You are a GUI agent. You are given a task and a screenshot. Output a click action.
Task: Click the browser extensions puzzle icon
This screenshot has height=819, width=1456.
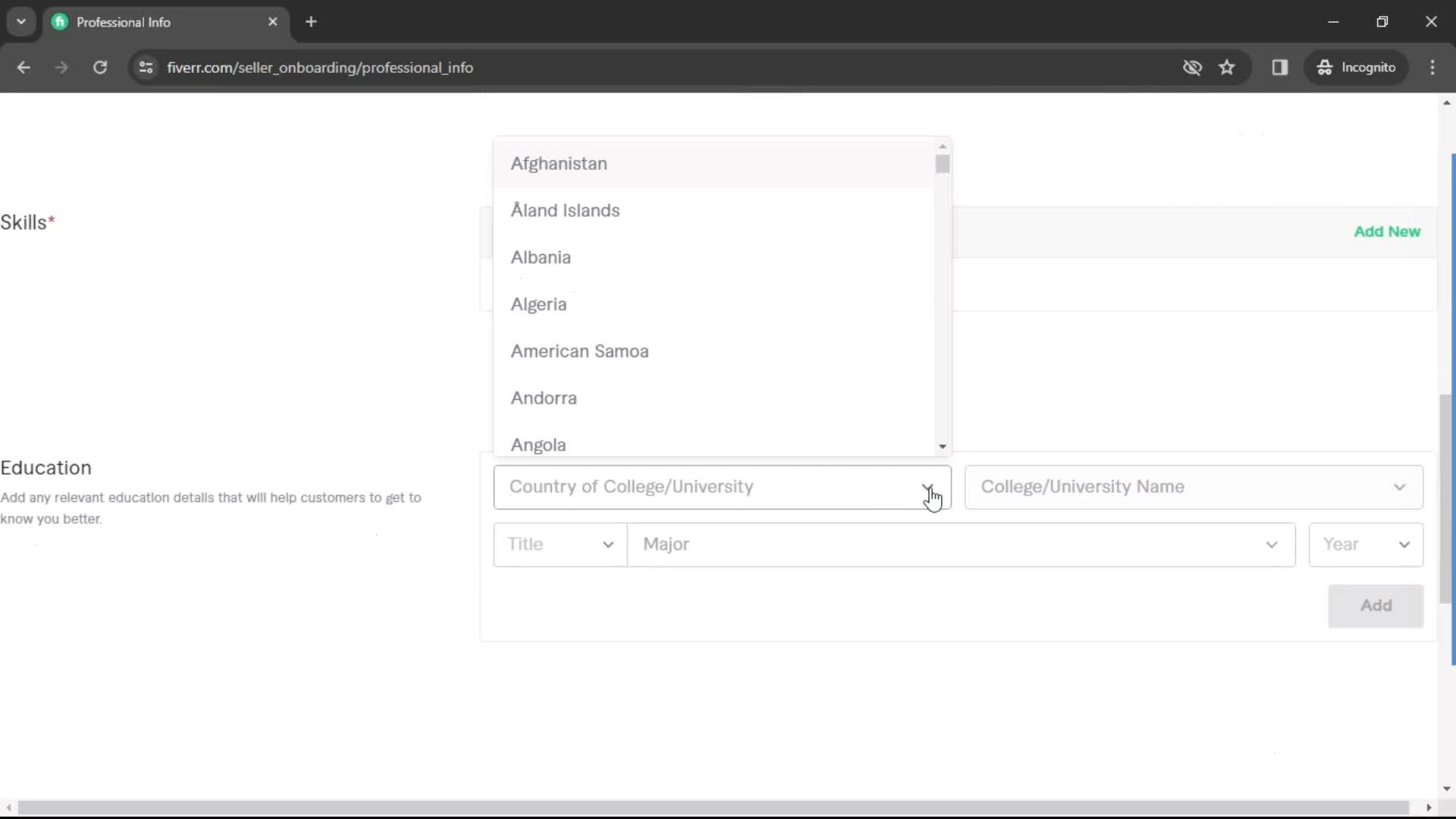pos(1280,67)
